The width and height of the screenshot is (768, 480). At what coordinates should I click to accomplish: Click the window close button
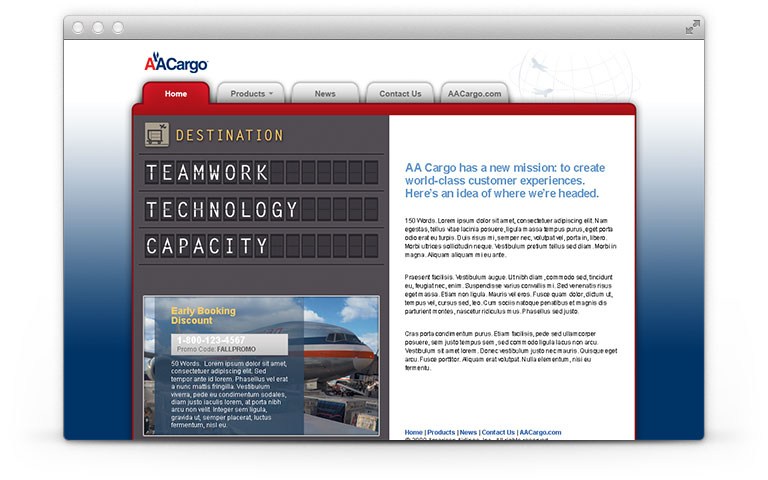pyautogui.click(x=78, y=27)
